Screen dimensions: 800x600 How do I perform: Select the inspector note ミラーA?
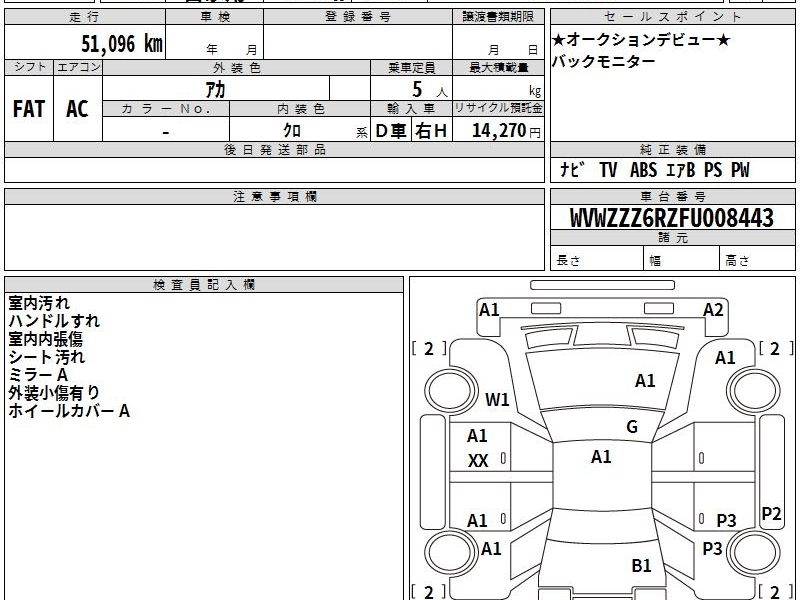[38, 375]
